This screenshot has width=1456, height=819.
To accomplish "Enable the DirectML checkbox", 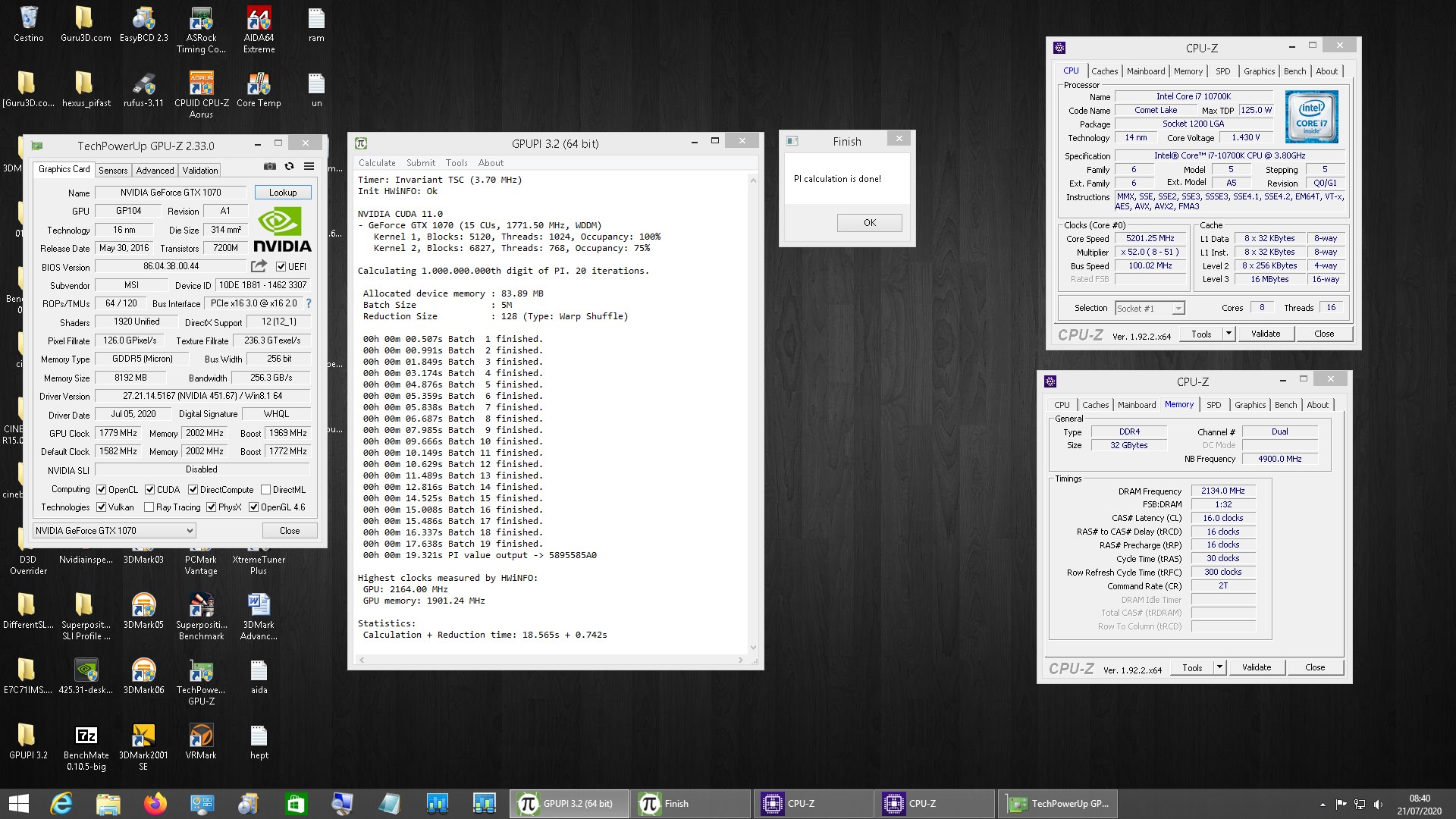I will pyautogui.click(x=265, y=490).
